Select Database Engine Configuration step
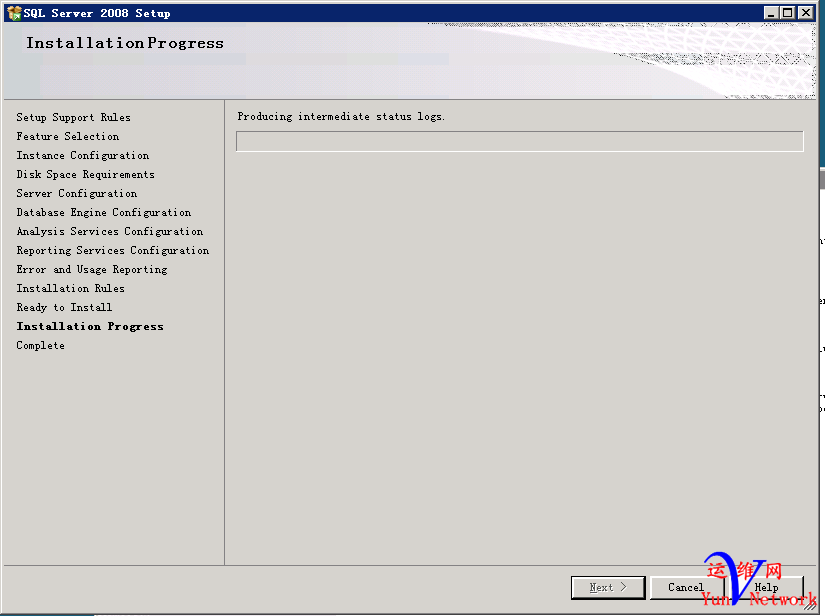The image size is (825, 616). 104,213
